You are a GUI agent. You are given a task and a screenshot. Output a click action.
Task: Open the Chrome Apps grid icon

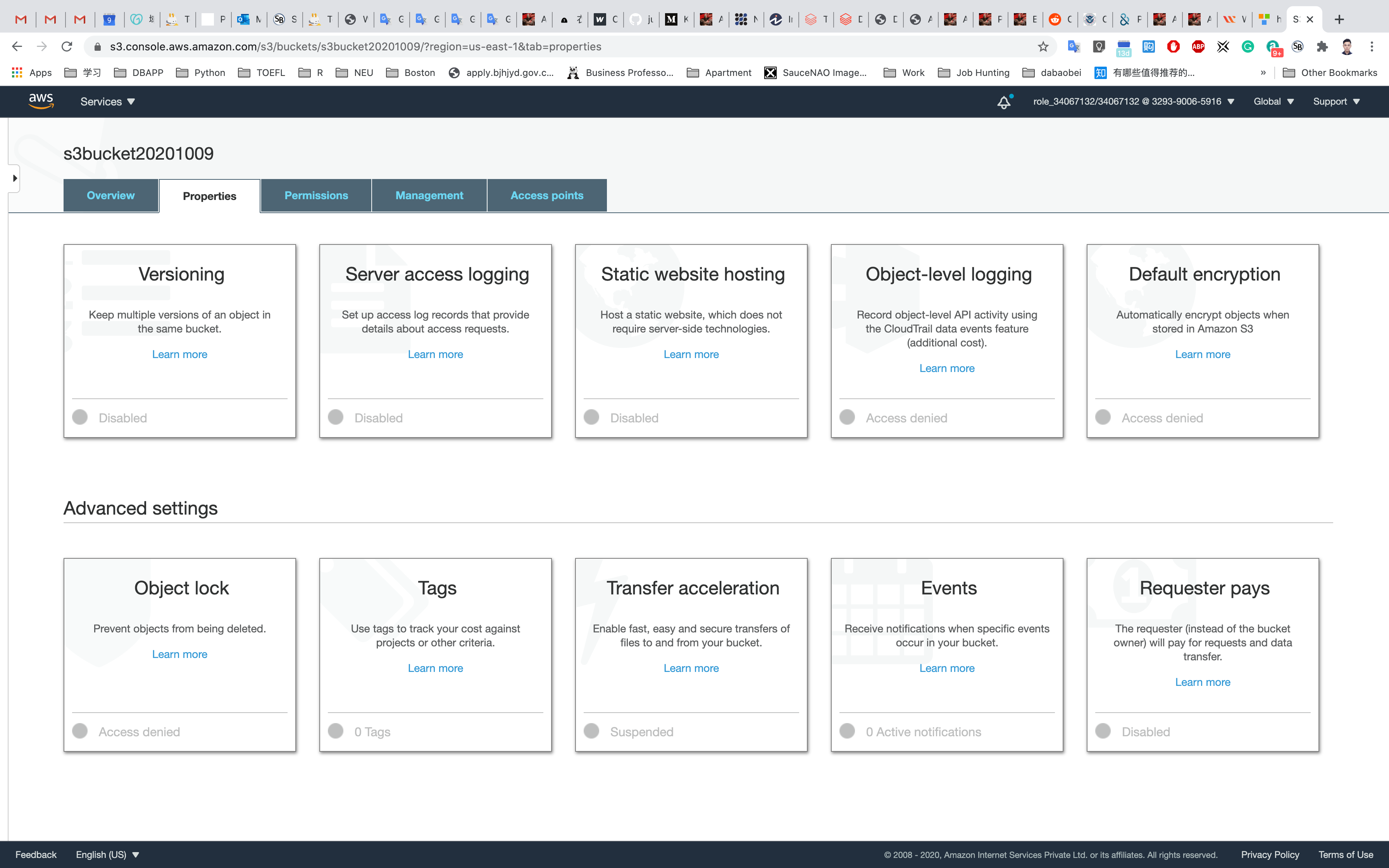(x=17, y=72)
